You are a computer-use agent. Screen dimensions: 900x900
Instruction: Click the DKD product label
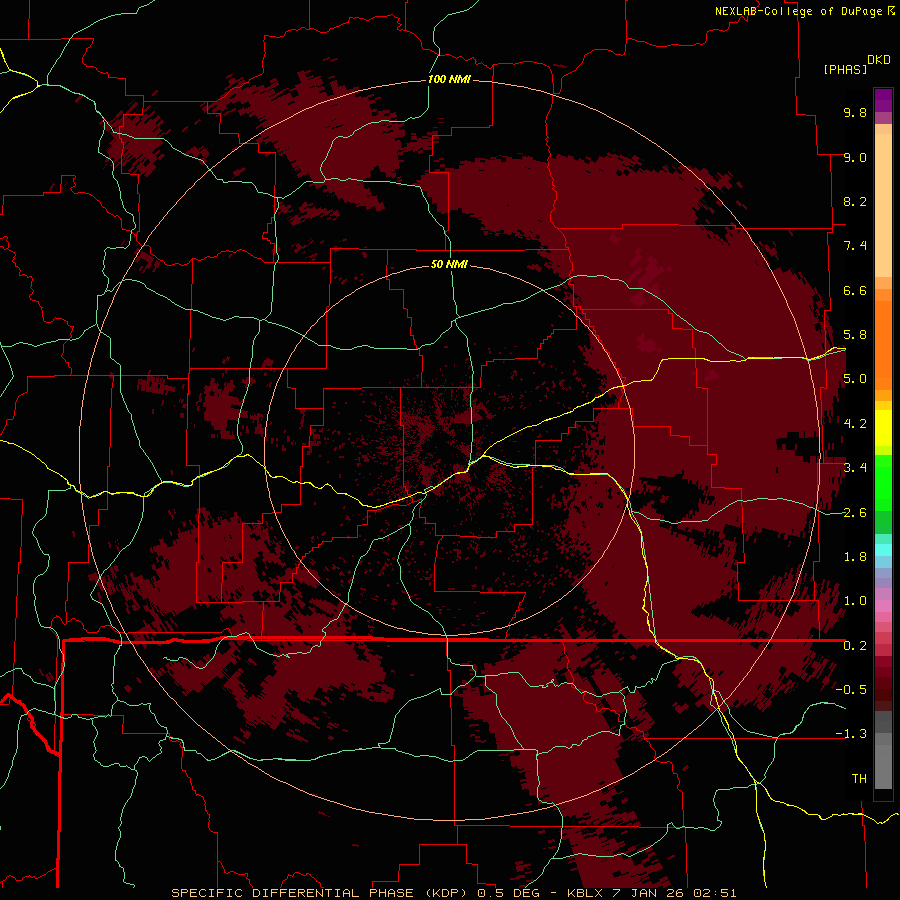tap(879, 60)
